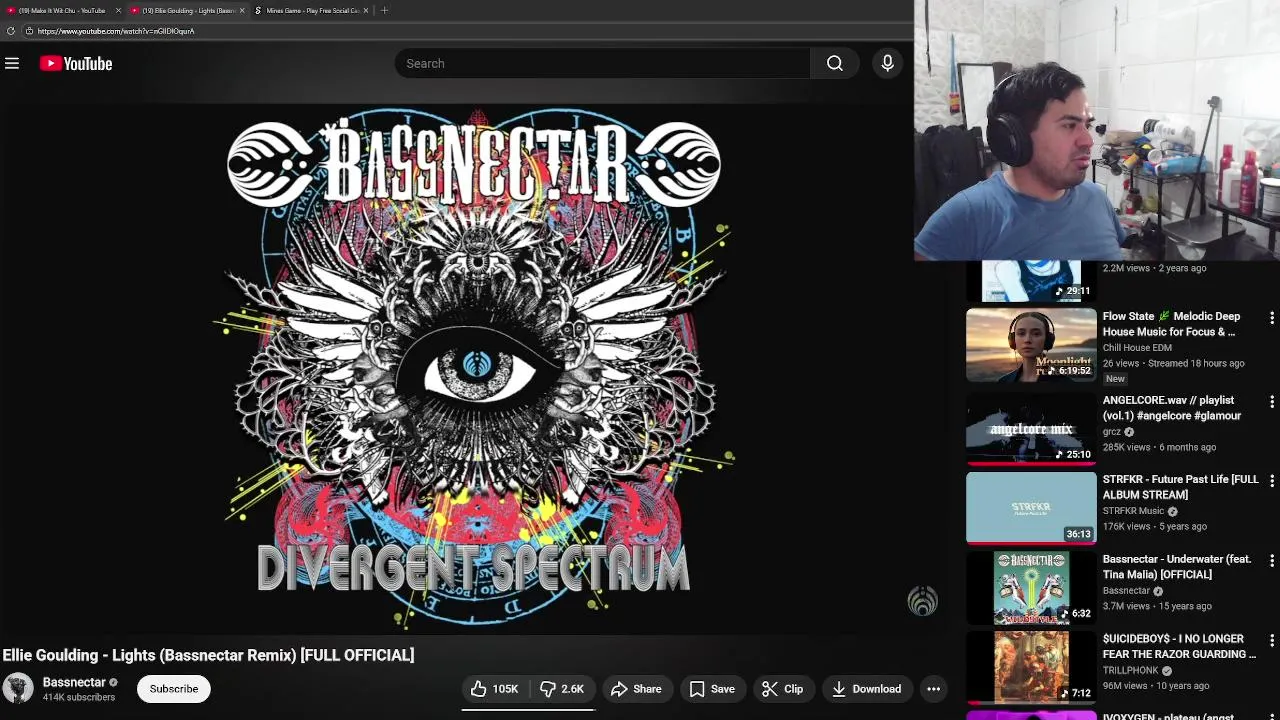The image size is (1280, 720).
Task: Click the browser address bar URL
Action: coord(116,31)
